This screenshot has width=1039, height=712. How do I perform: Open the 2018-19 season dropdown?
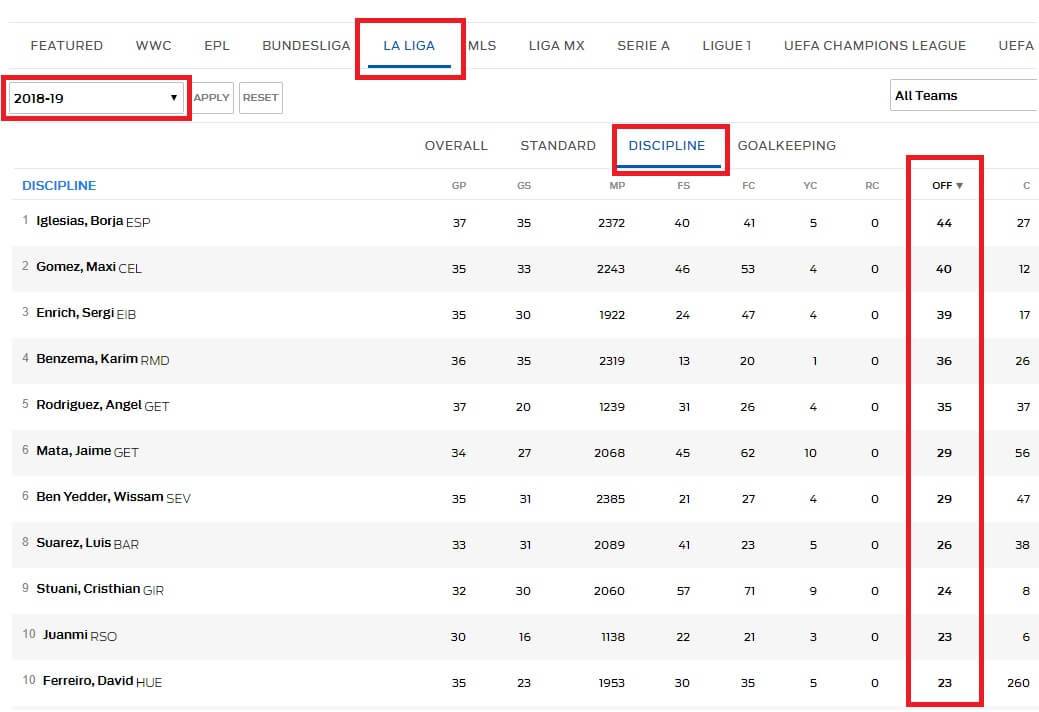coord(95,98)
